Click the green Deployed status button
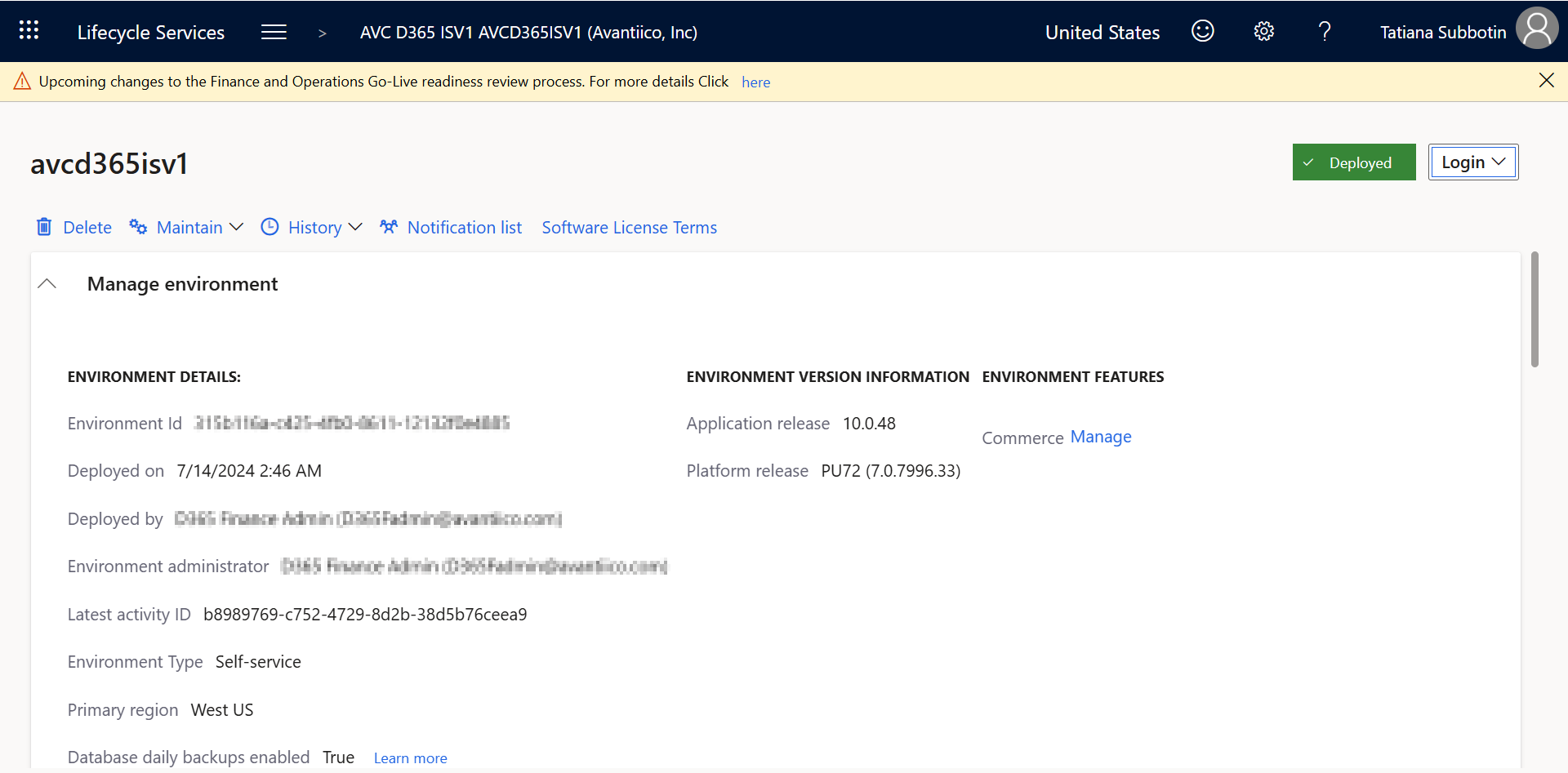This screenshot has height=773, width=1568. pyautogui.click(x=1353, y=162)
